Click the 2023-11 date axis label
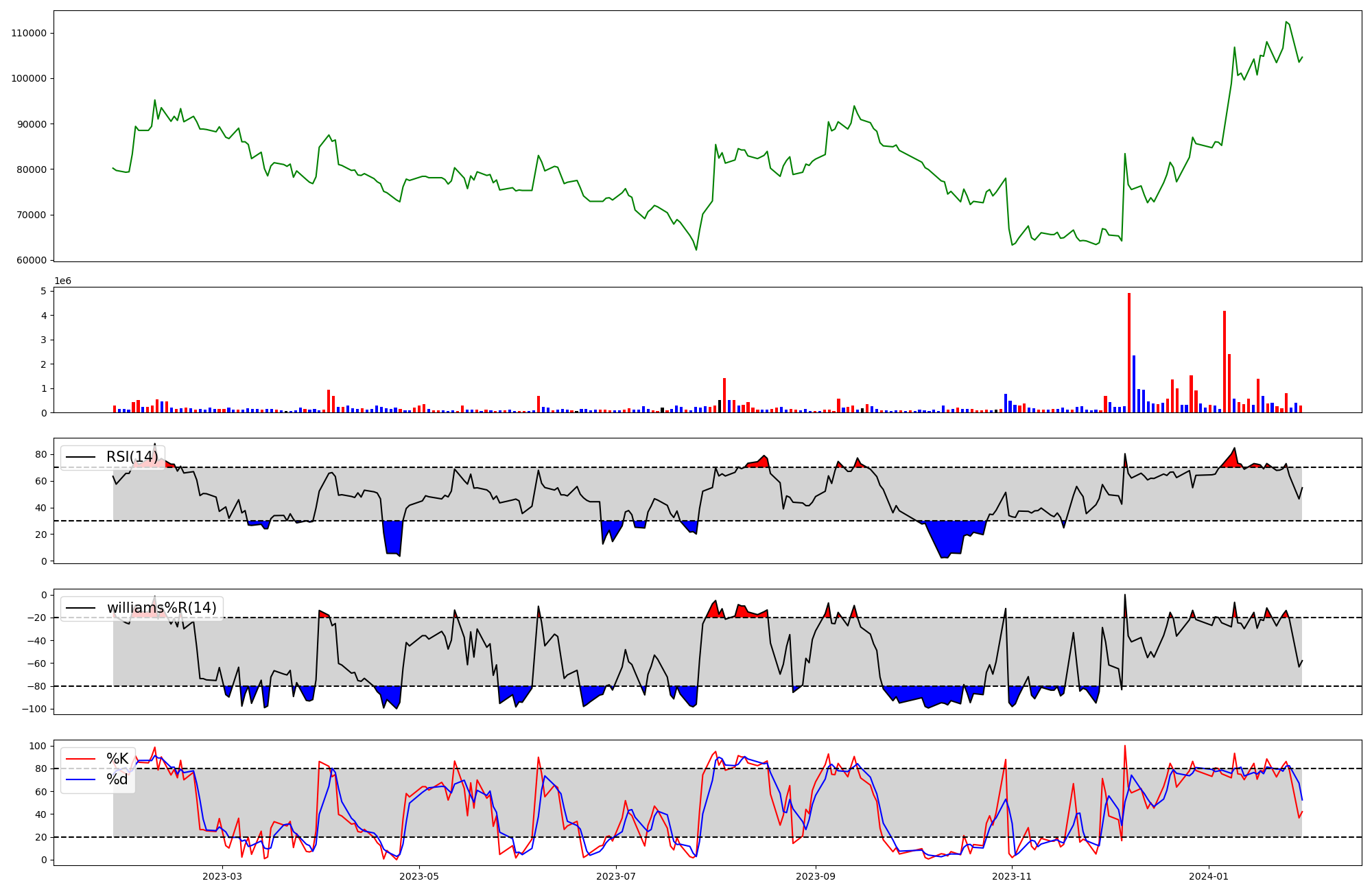 click(x=1013, y=876)
